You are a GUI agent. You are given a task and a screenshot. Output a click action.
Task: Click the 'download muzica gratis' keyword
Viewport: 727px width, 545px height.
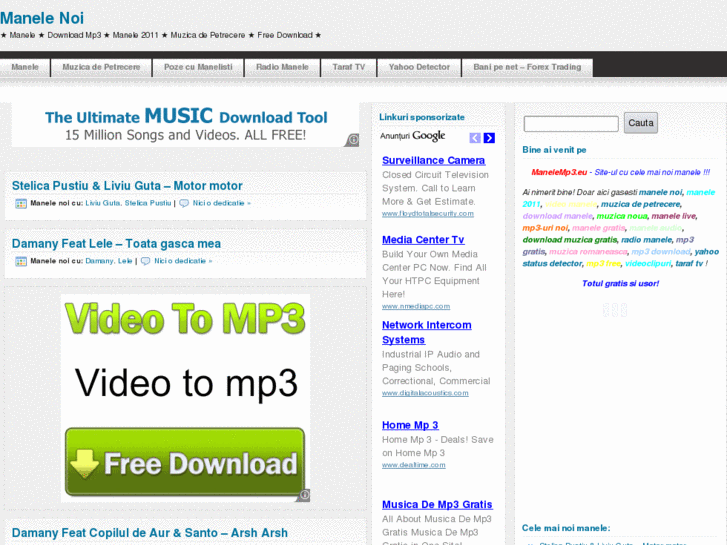570,240
